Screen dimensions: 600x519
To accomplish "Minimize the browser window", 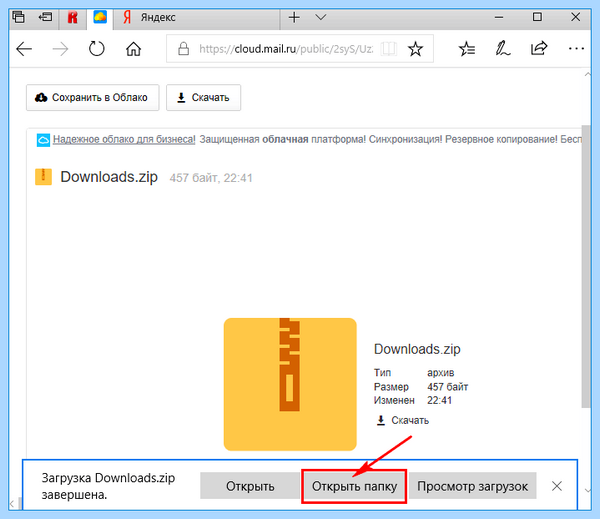I will pyautogui.click(x=499, y=17).
